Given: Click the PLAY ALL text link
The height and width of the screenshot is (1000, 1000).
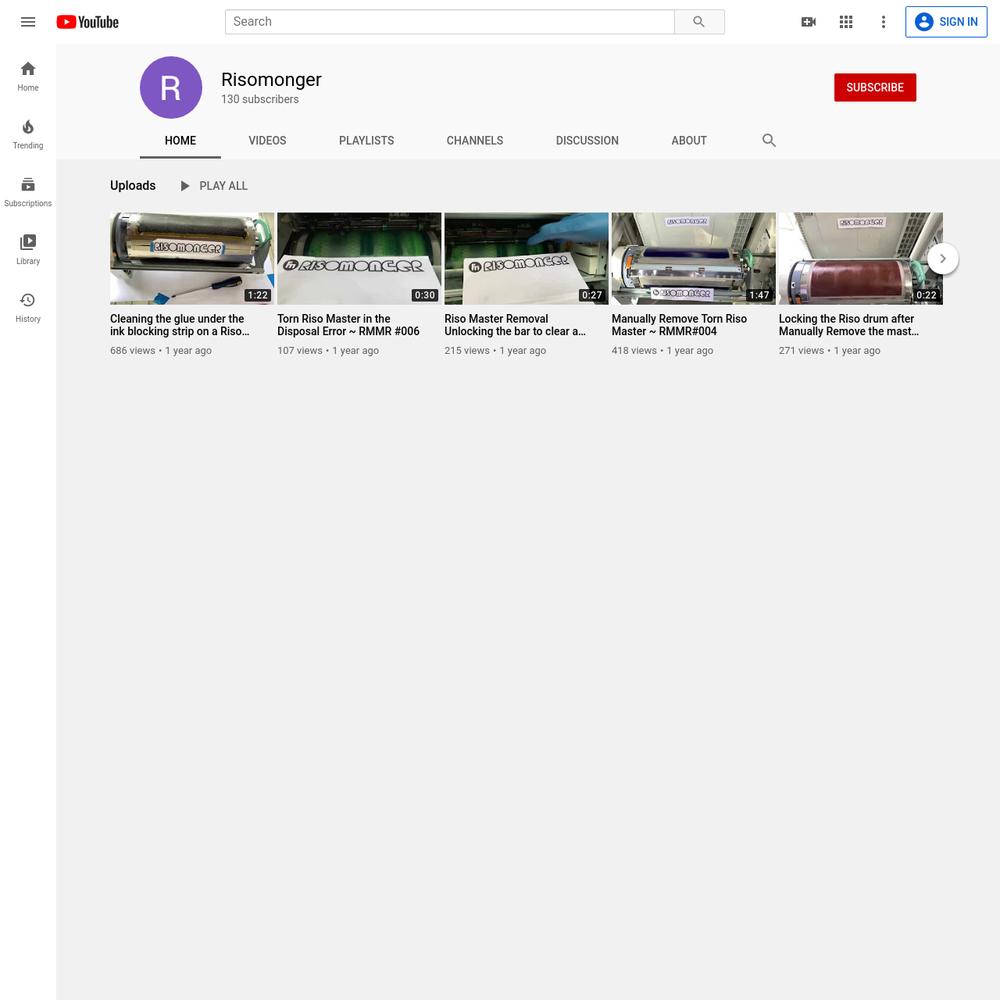Looking at the screenshot, I should point(223,186).
